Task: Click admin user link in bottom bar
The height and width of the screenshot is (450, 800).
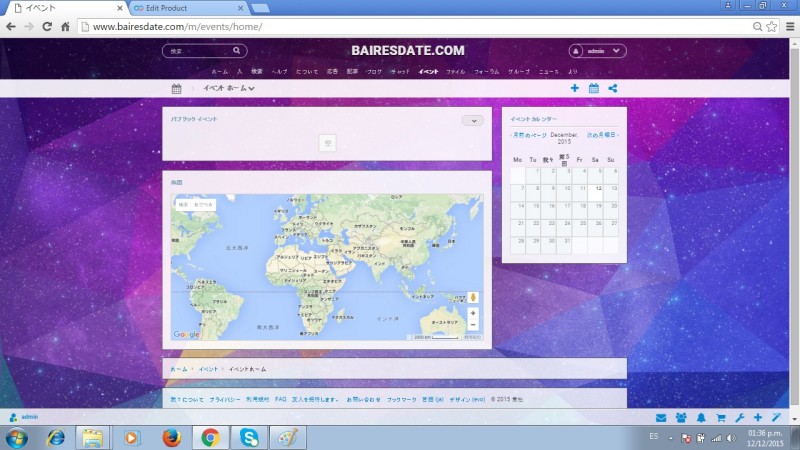Action: [x=24, y=417]
